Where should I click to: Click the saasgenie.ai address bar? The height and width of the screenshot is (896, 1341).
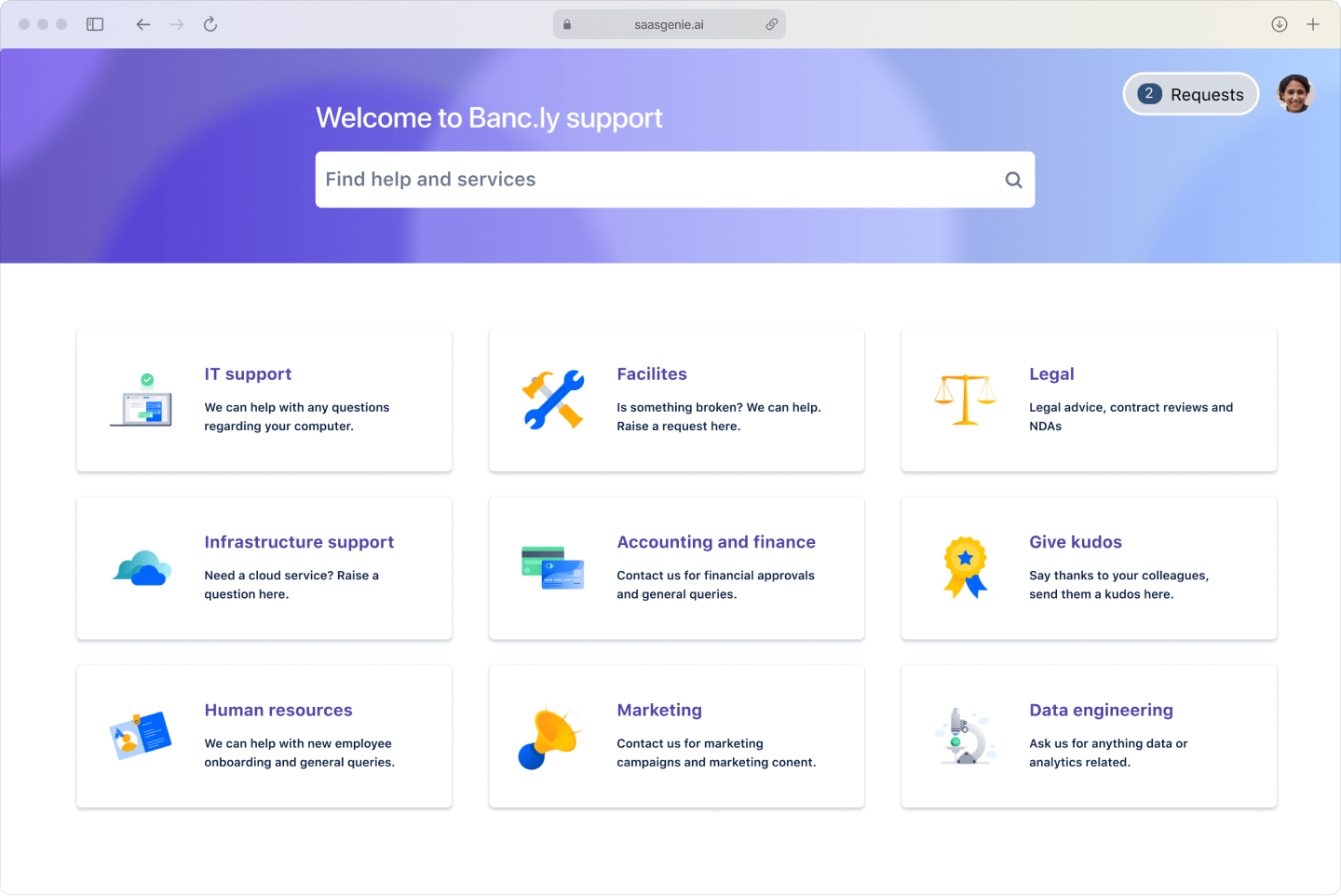point(670,25)
